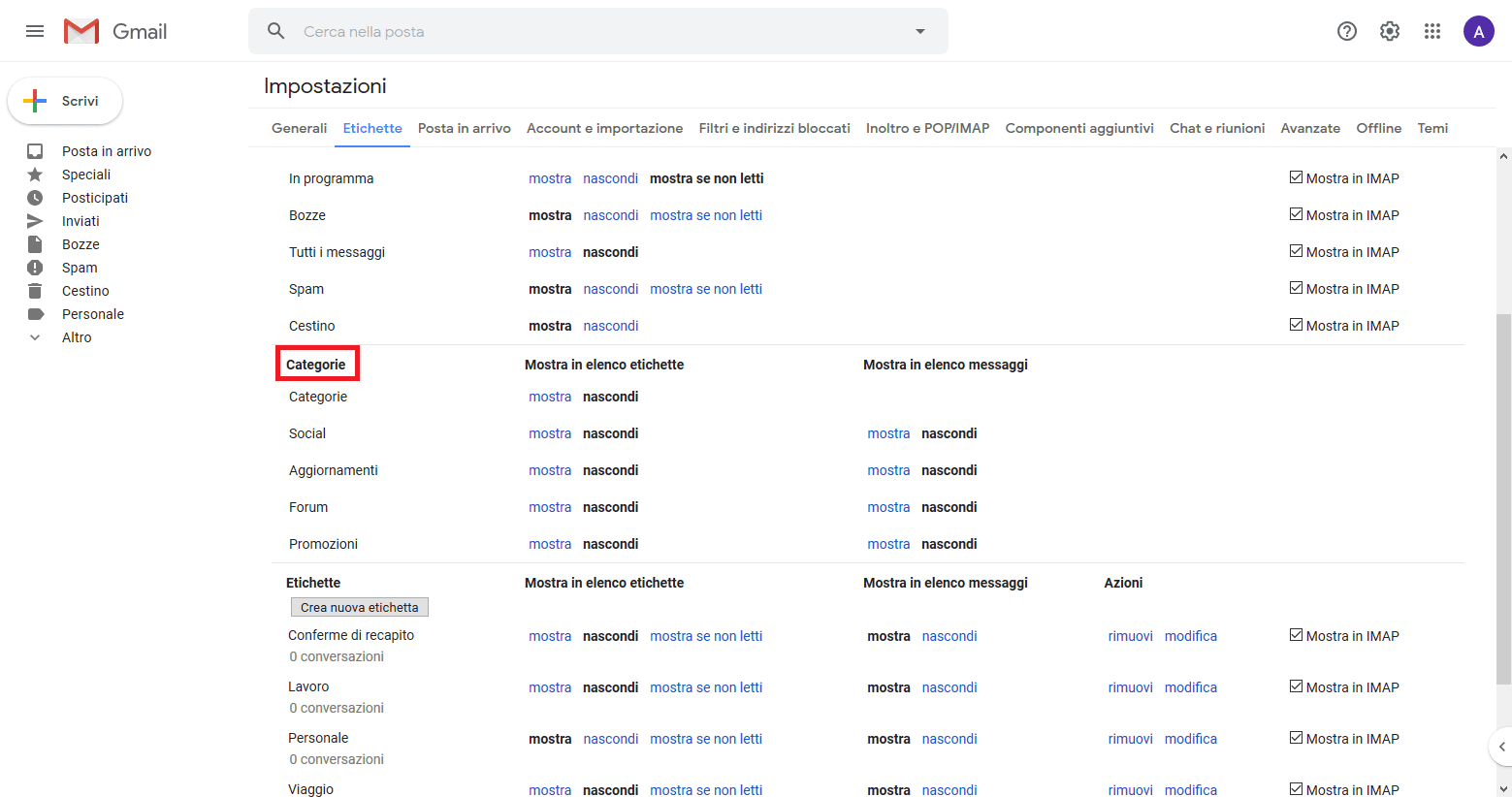Screen dimensions: 1512x797
Task: Click the Google apps grid icon
Action: [x=1432, y=31]
